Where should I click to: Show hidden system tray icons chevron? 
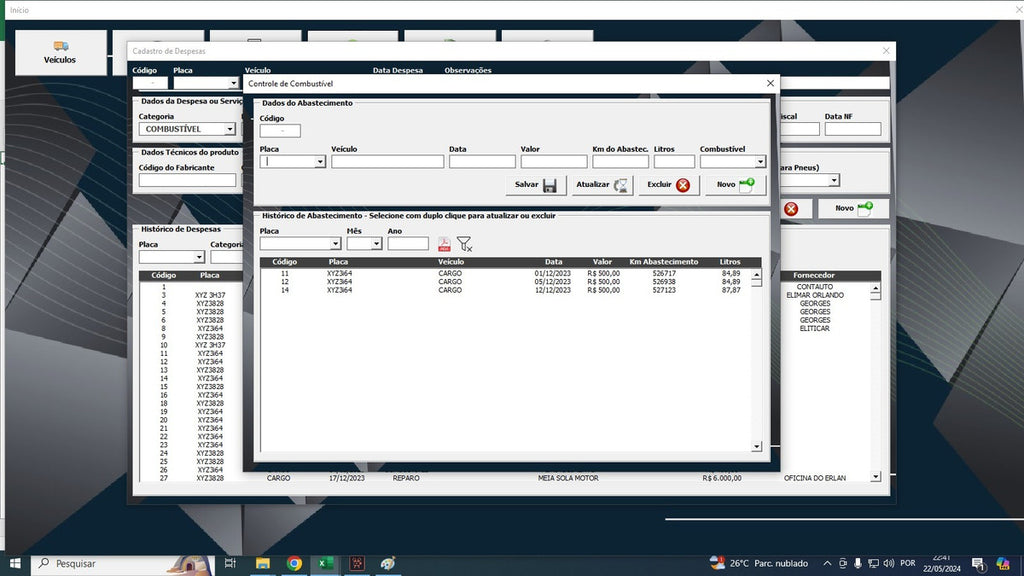pos(827,563)
